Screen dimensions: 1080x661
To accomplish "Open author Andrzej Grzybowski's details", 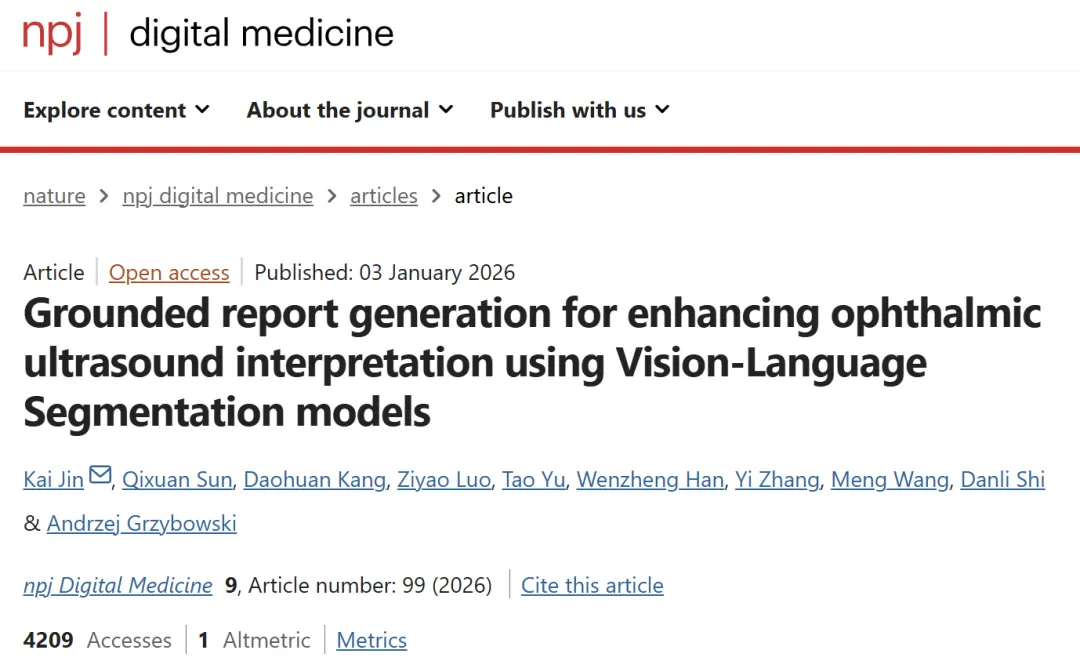I will [142, 523].
